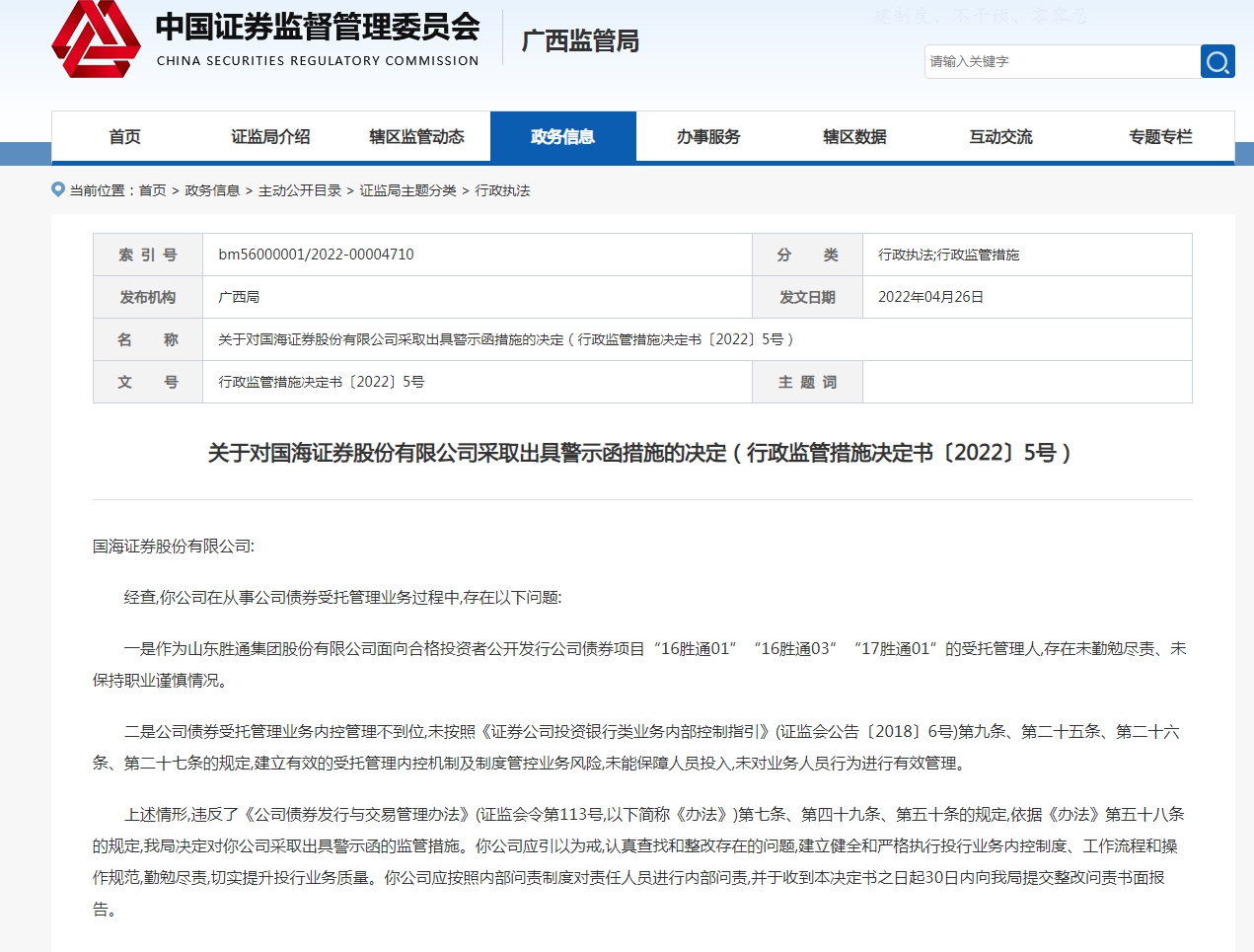
Task: Switch to 辖区监管动态 tab
Action: (x=416, y=136)
